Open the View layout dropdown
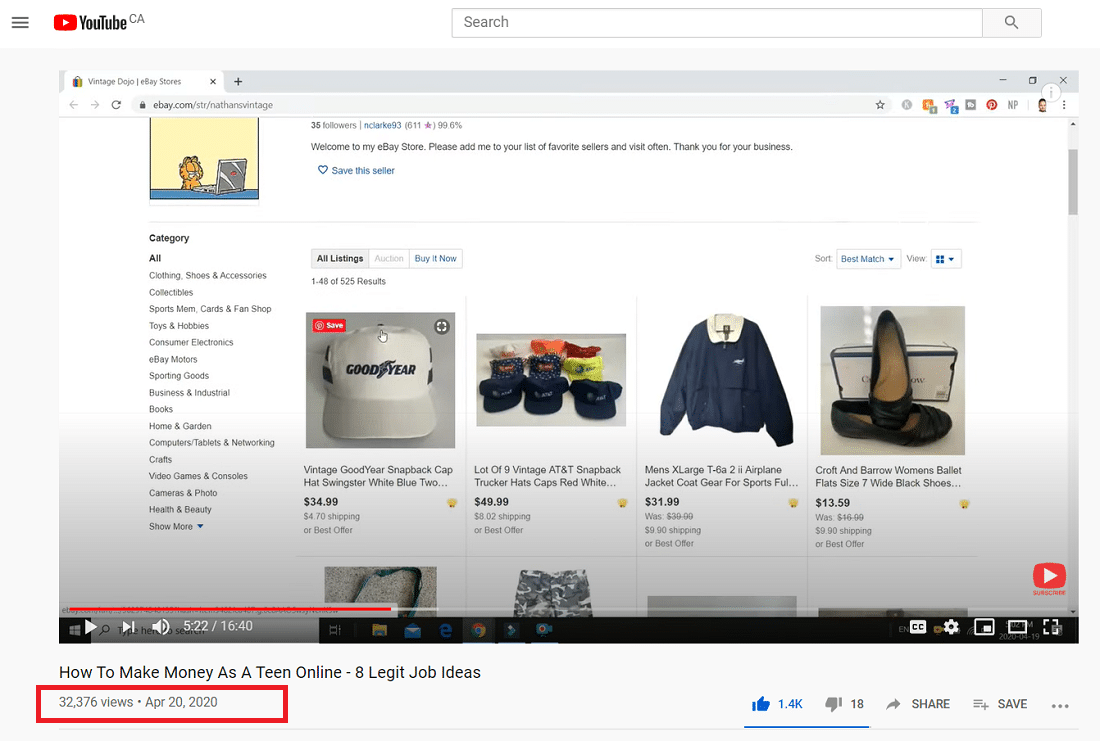The image size is (1100, 741). [x=945, y=259]
